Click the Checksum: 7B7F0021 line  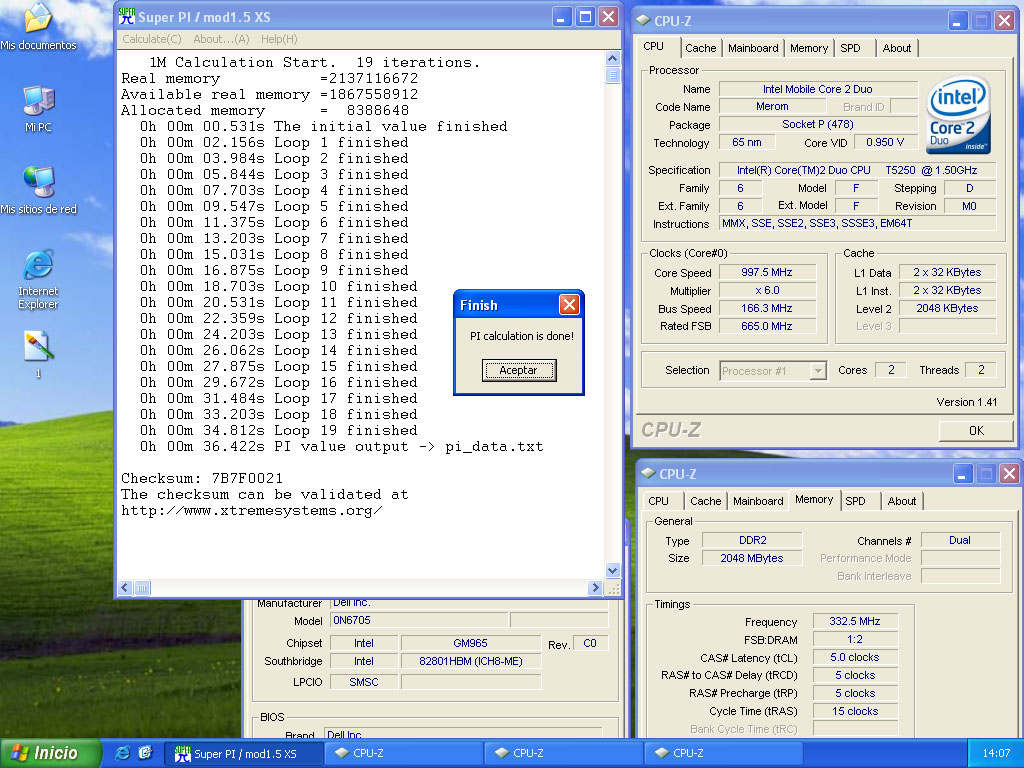(x=202, y=478)
